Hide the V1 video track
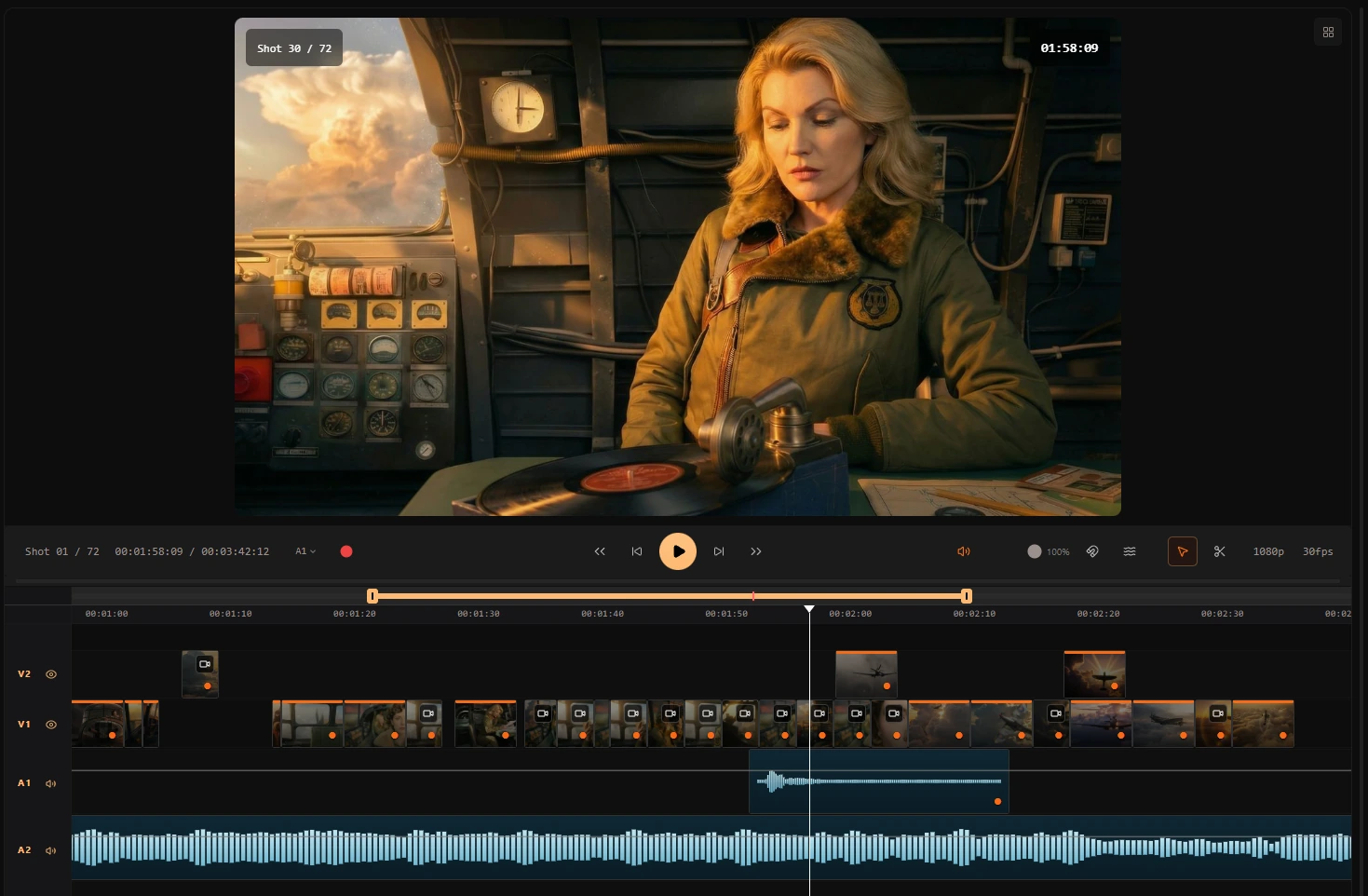Viewport: 1368px width, 896px height. (50, 724)
